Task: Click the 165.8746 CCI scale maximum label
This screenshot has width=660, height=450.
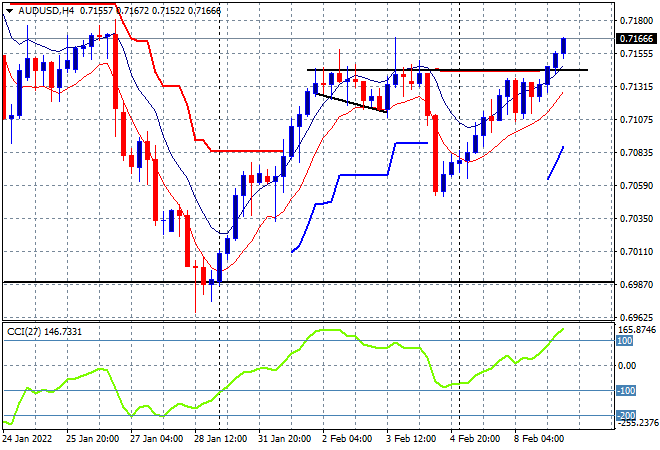Action: coord(636,329)
